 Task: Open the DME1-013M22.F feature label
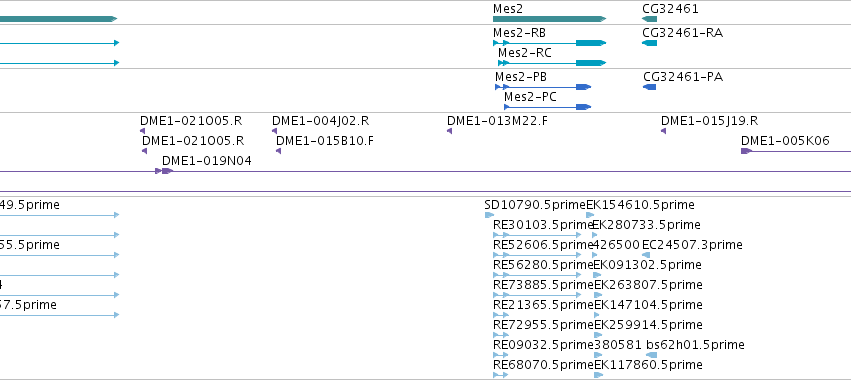coord(497,121)
